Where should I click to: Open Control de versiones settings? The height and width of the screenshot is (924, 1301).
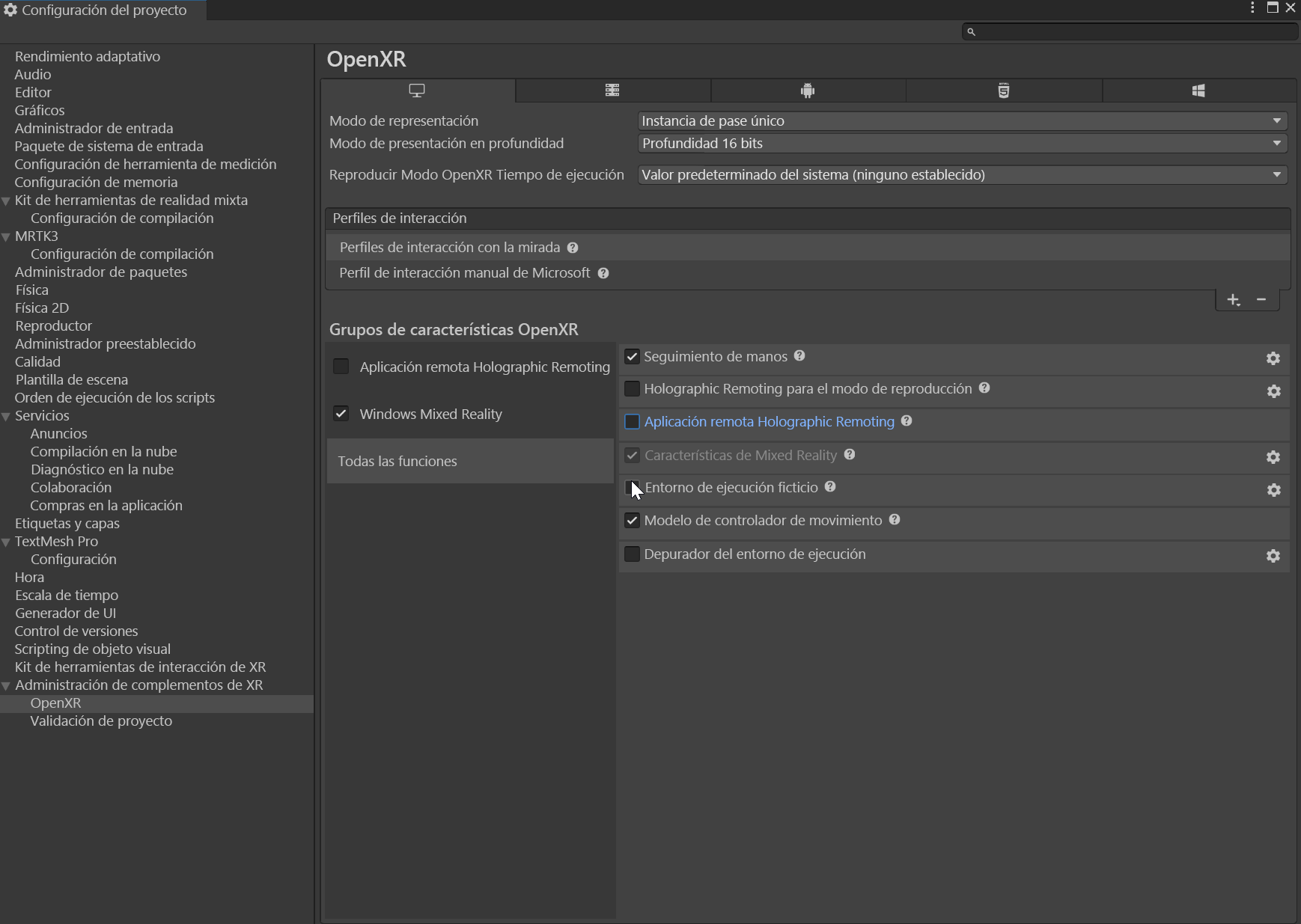point(76,631)
